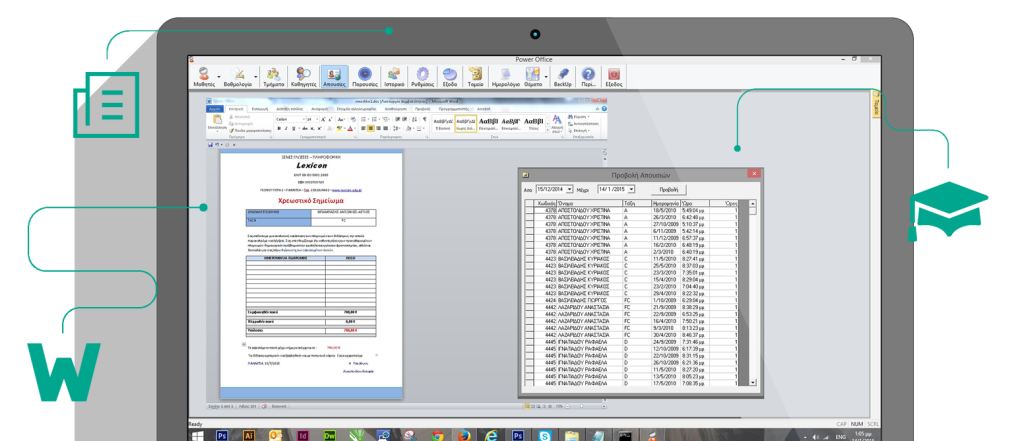Click the Word Paste clipboard icon

[x=217, y=119]
